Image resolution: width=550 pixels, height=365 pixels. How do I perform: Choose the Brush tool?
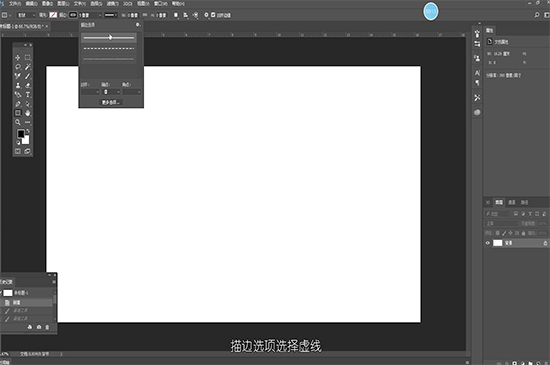click(28, 76)
